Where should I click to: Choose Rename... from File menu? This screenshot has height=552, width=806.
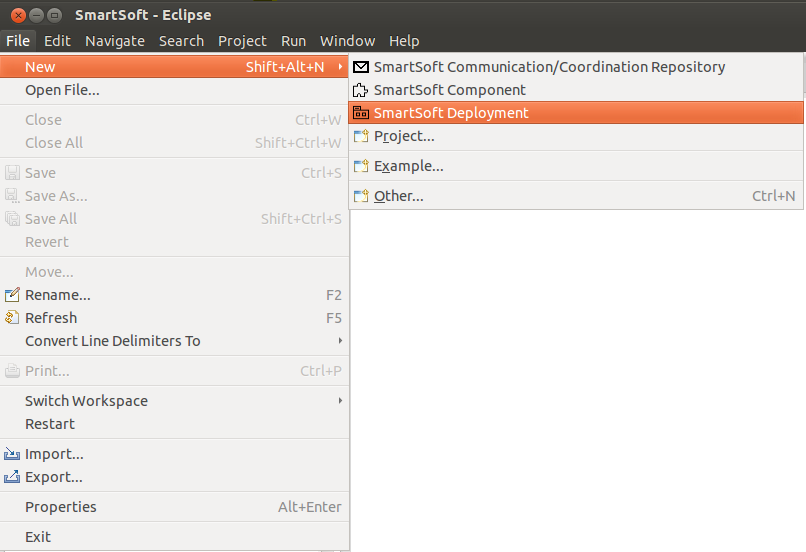click(x=174, y=295)
